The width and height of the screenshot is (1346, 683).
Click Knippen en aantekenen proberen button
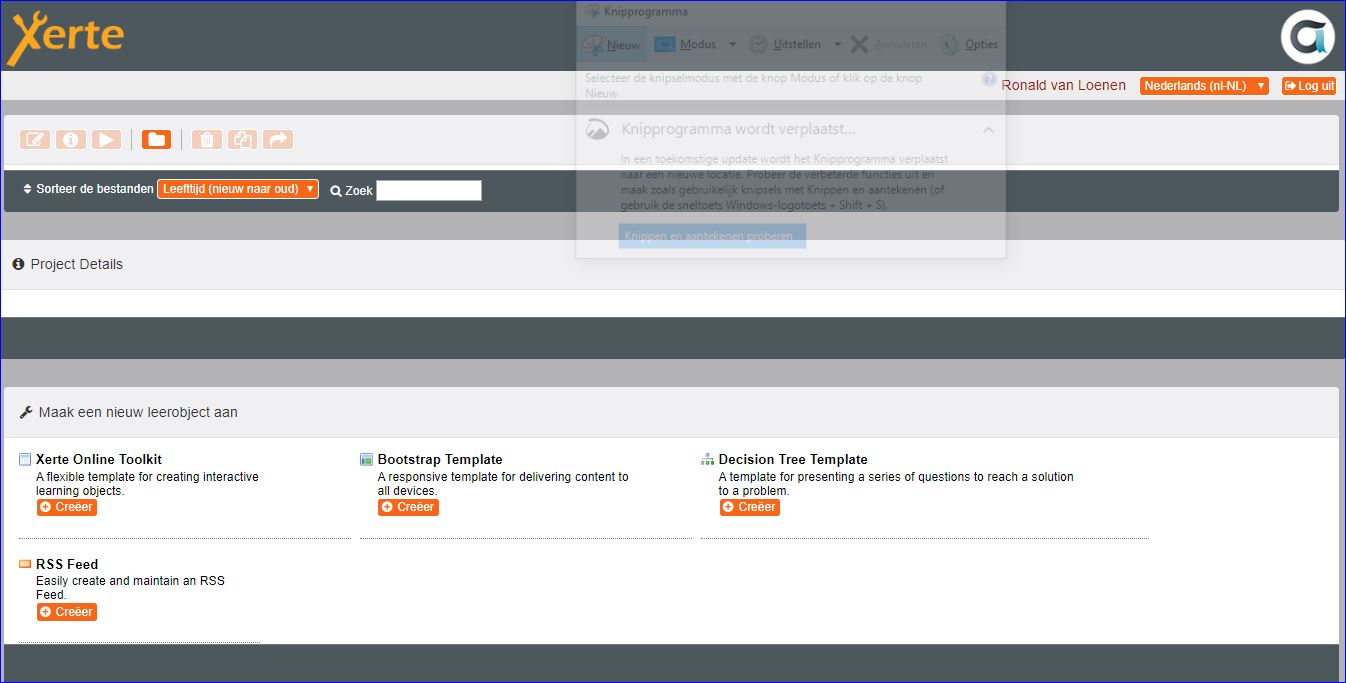[712, 237]
